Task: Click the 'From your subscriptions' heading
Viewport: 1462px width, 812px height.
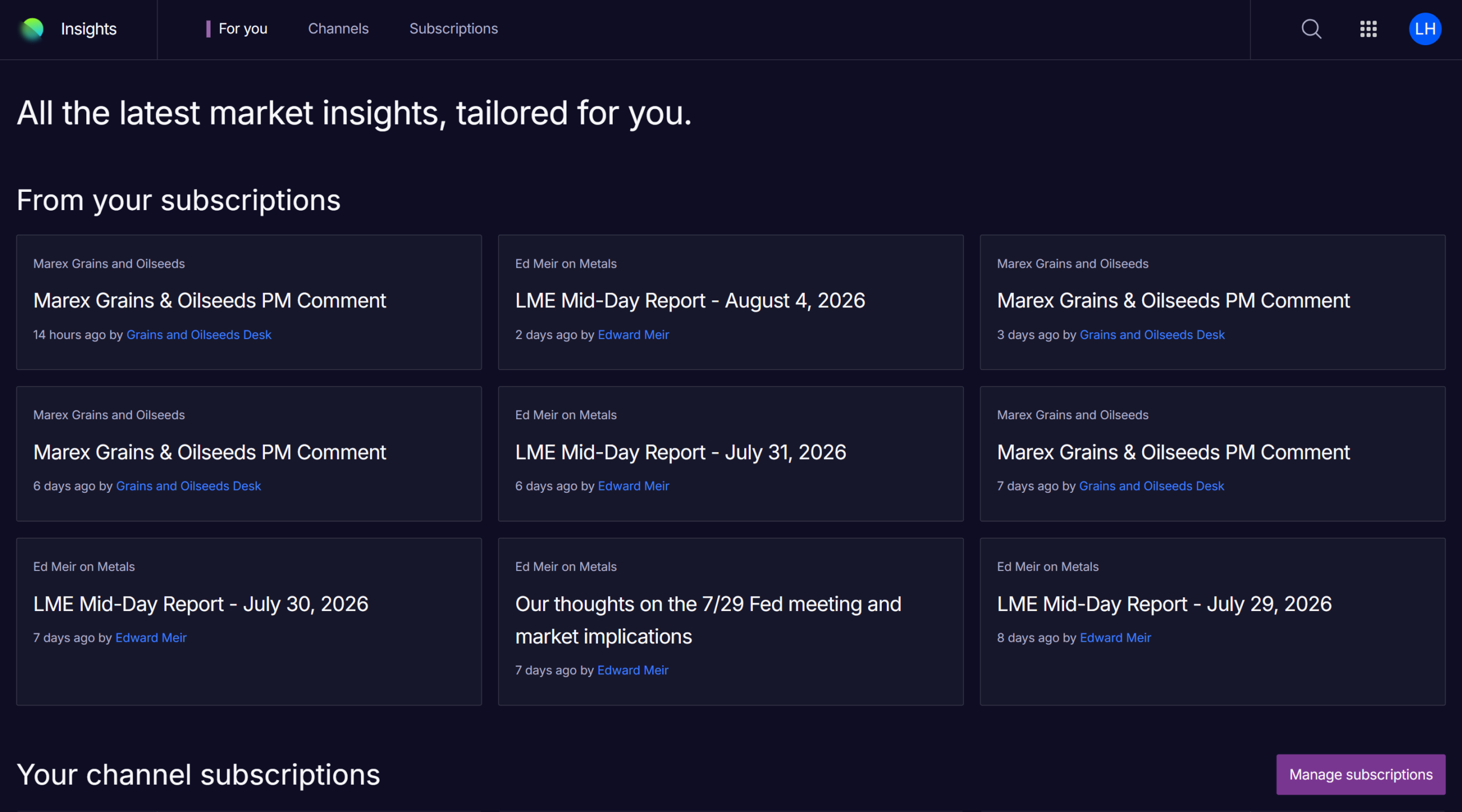Action: (179, 200)
